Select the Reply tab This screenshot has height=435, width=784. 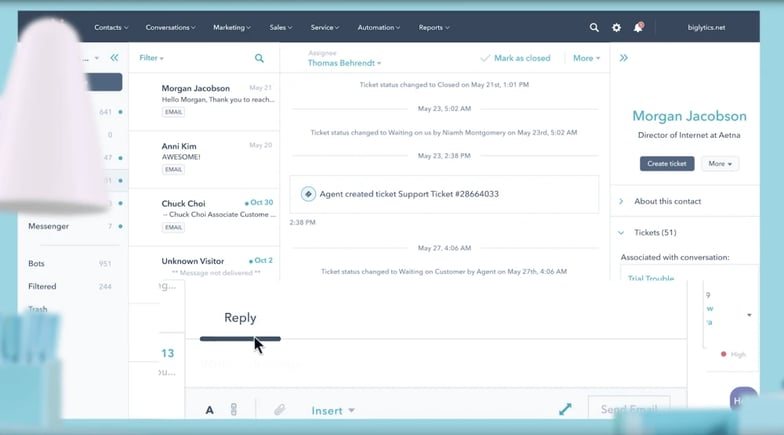(x=240, y=318)
